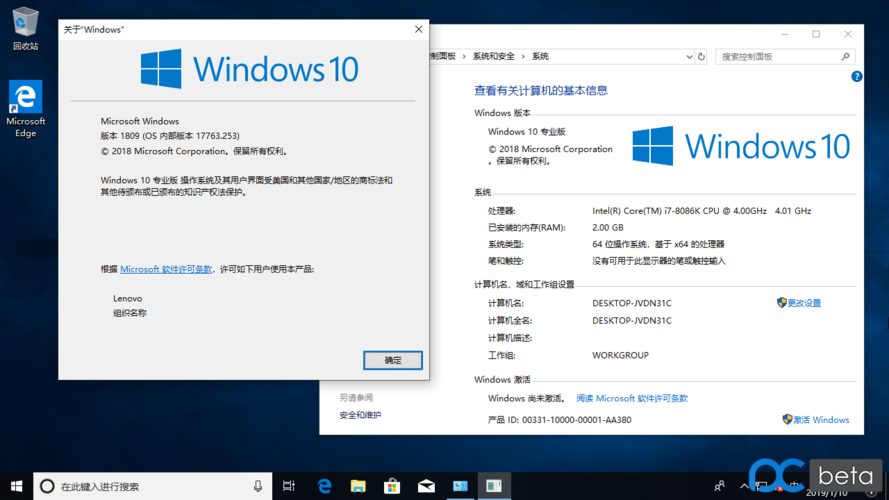Click the 系统 breadcrumb segment

coord(540,56)
